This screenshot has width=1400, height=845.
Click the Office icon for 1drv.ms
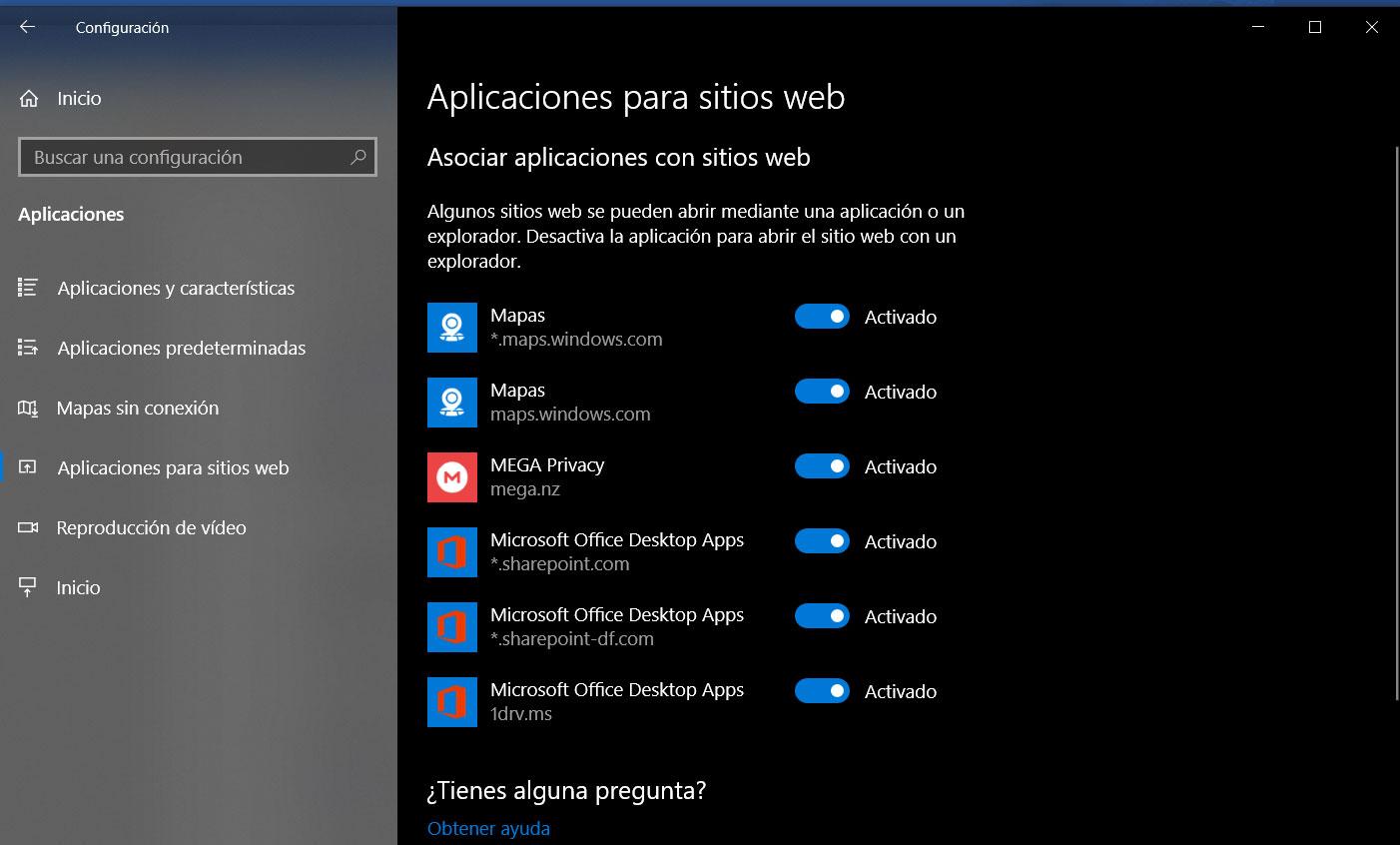(452, 702)
